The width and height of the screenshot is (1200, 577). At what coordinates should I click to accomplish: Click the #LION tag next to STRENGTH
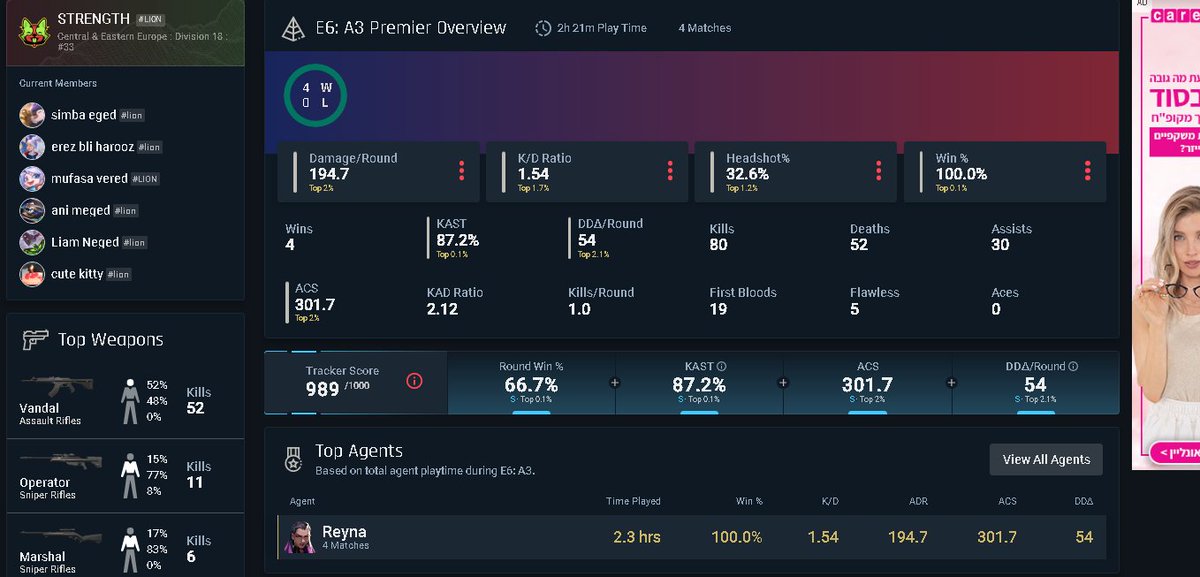(x=148, y=19)
